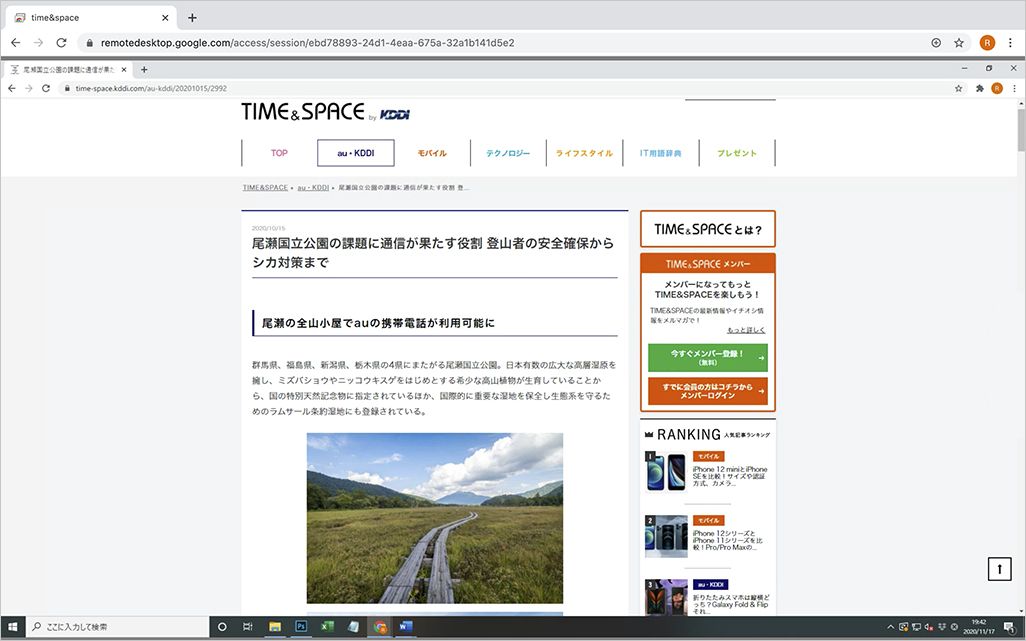The width and height of the screenshot is (1026, 641).
Task: Open Task View on the taskbar
Action: point(247,627)
